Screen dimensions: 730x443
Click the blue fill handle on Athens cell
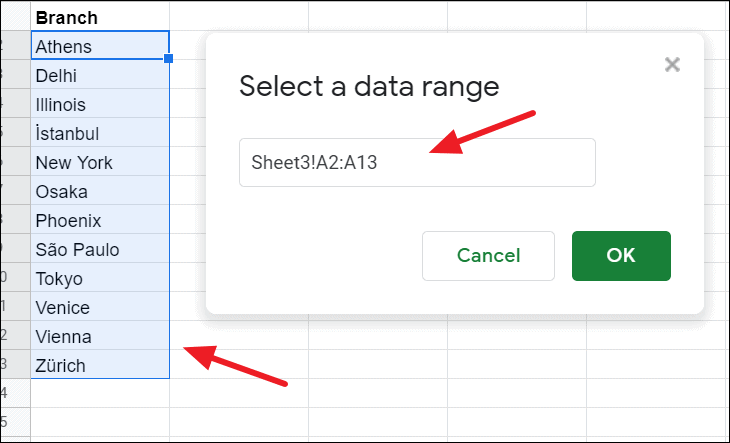[x=169, y=59]
